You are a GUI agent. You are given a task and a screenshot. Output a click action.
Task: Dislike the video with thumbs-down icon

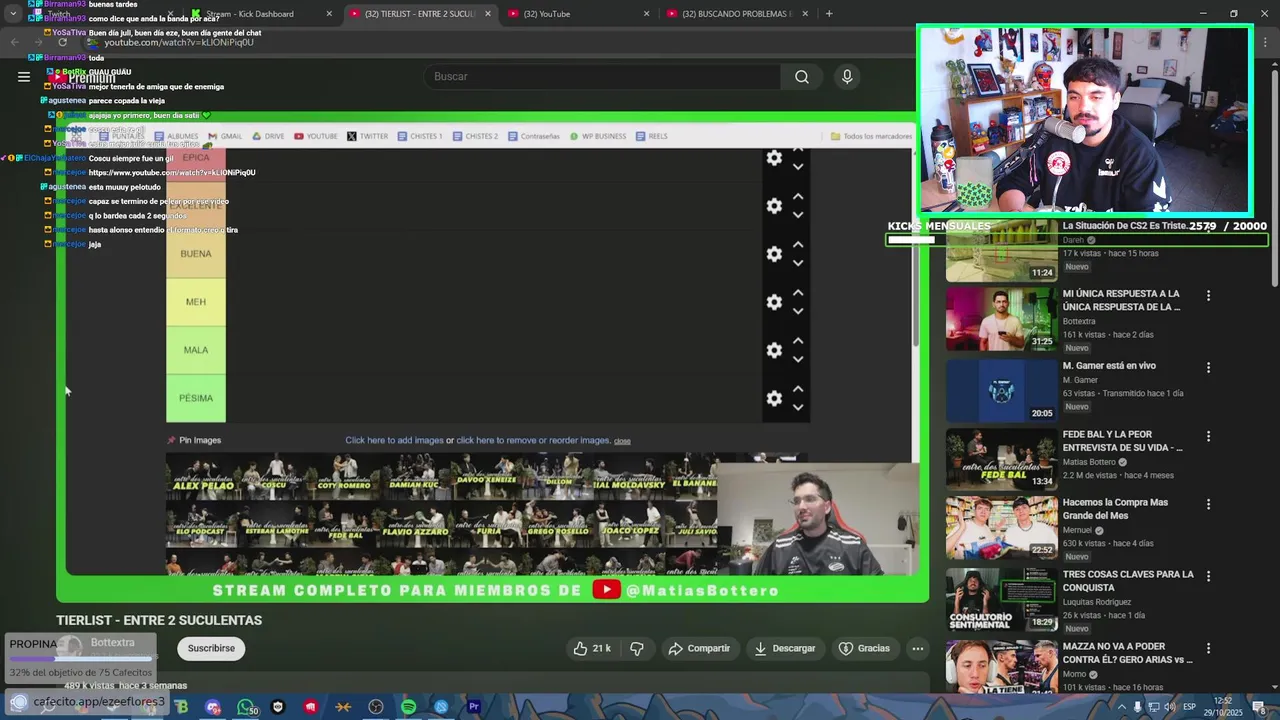637,648
